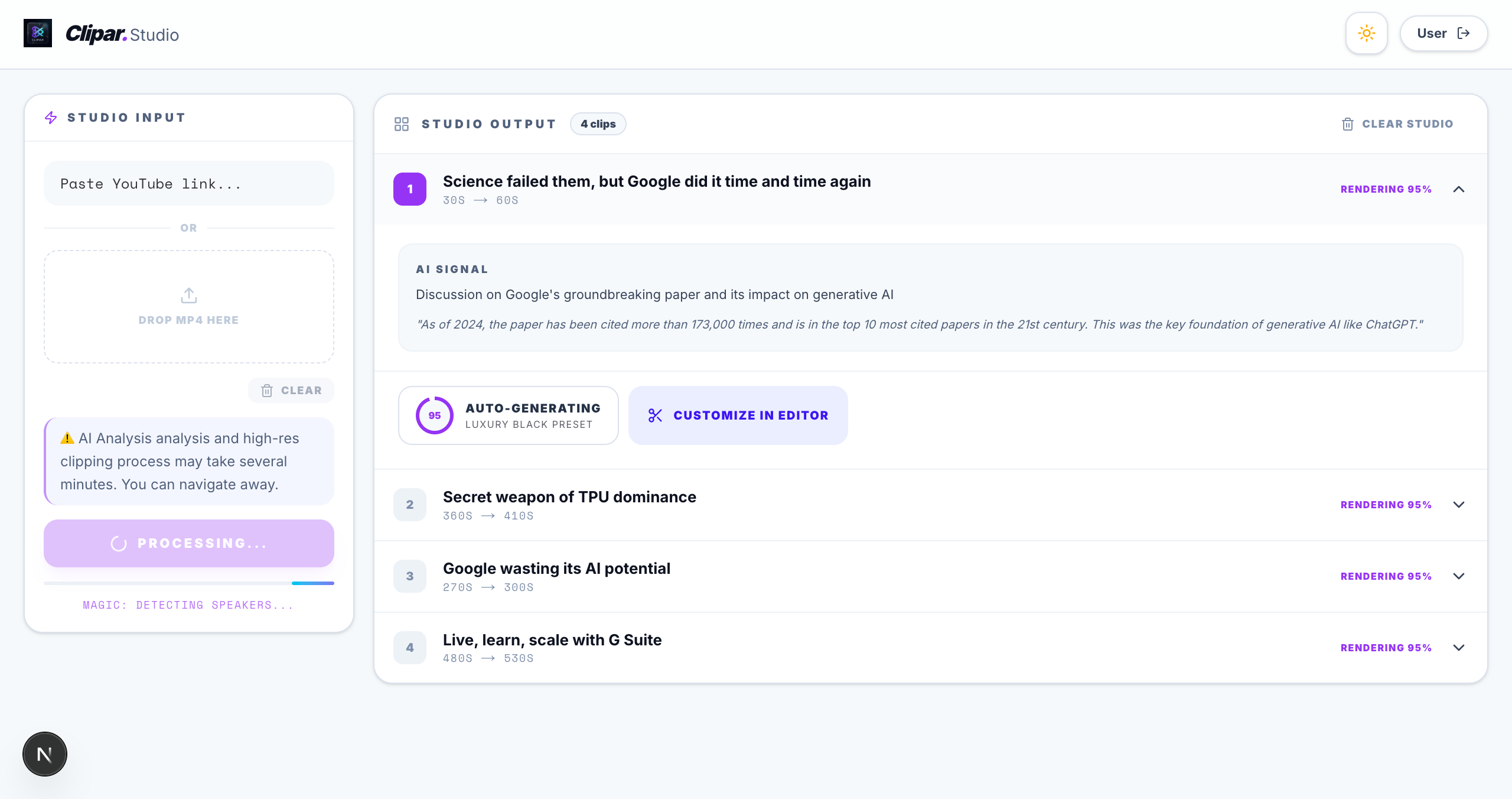
Task: Click the Paste YouTube link input field
Action: coord(188,183)
